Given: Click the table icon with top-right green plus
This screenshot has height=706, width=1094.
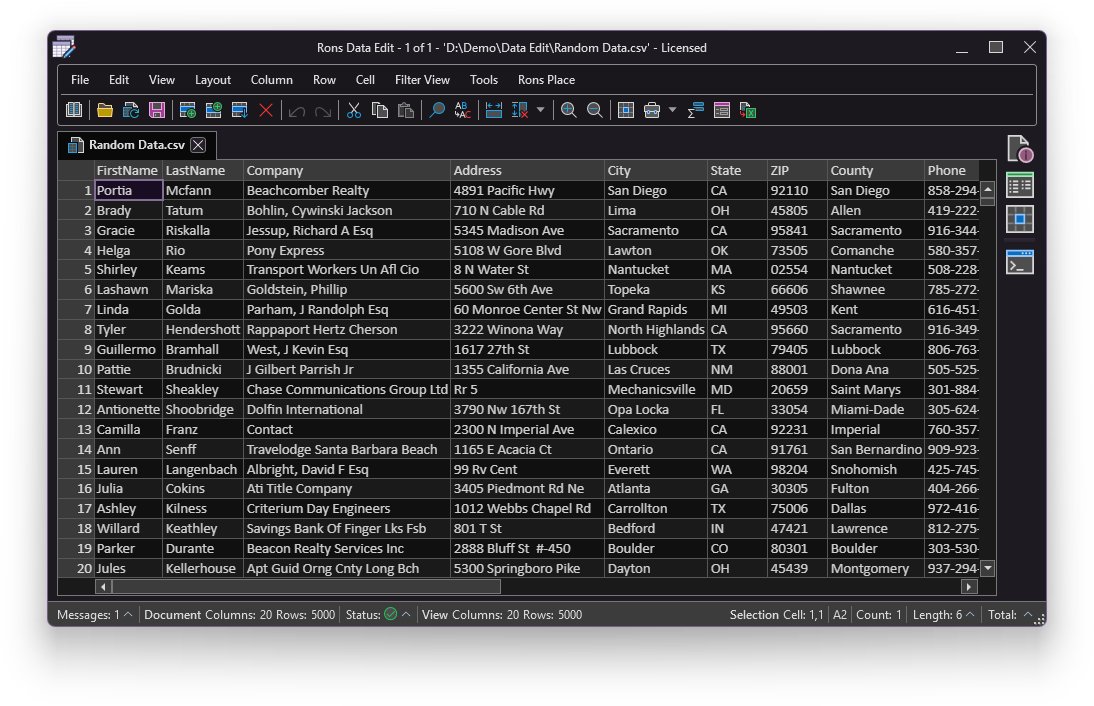Looking at the screenshot, I should click(213, 110).
